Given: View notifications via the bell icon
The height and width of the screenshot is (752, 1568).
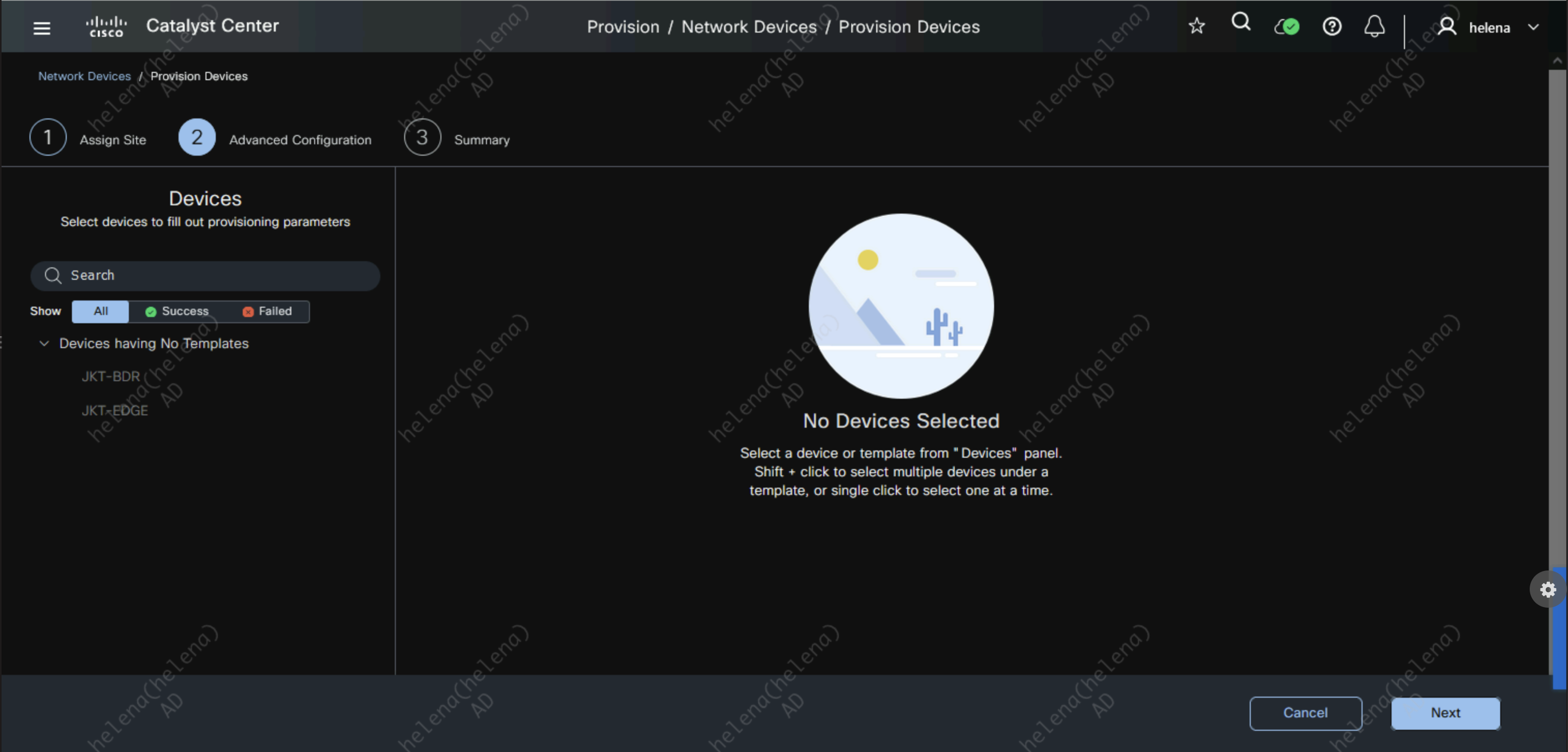Looking at the screenshot, I should point(1374,27).
